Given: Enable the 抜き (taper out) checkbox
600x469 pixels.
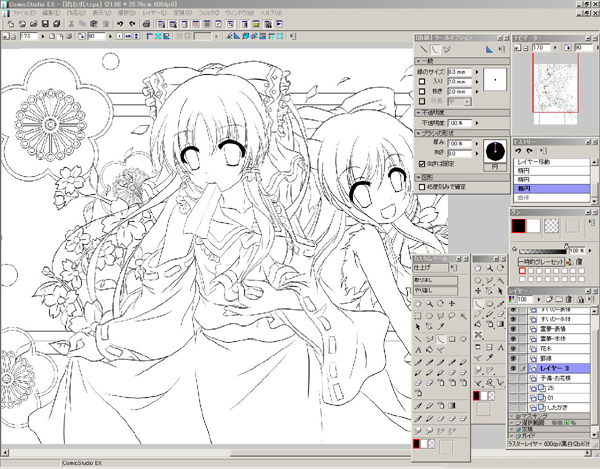Looking at the screenshot, I should click(422, 91).
